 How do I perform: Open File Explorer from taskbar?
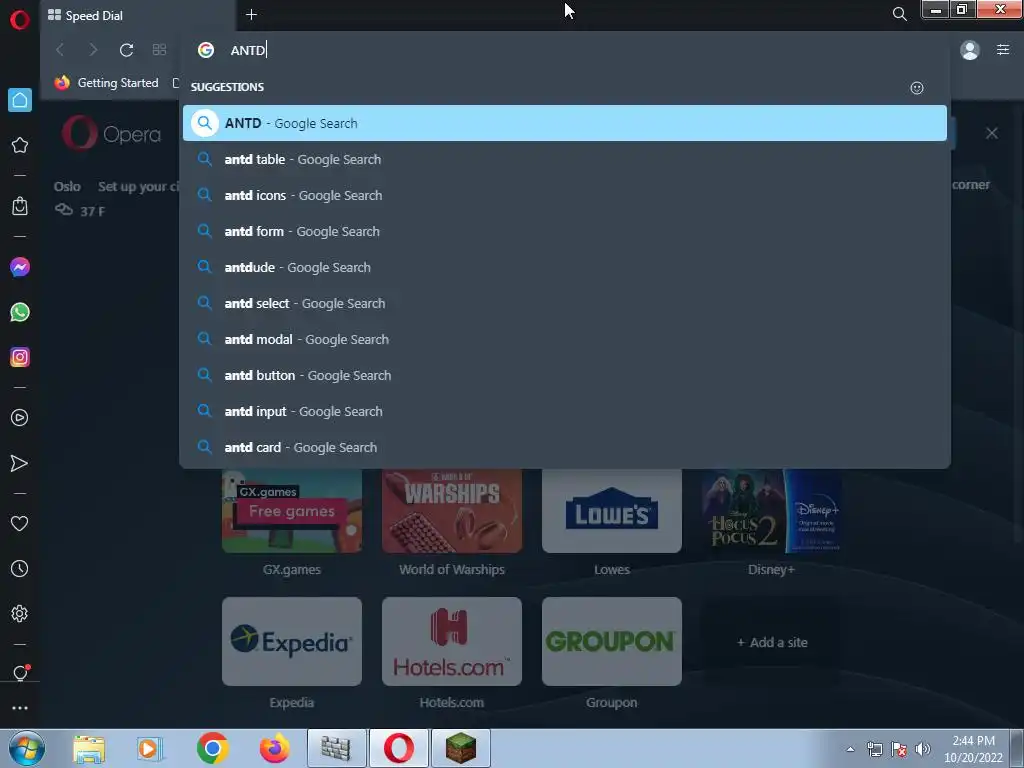[x=89, y=748]
